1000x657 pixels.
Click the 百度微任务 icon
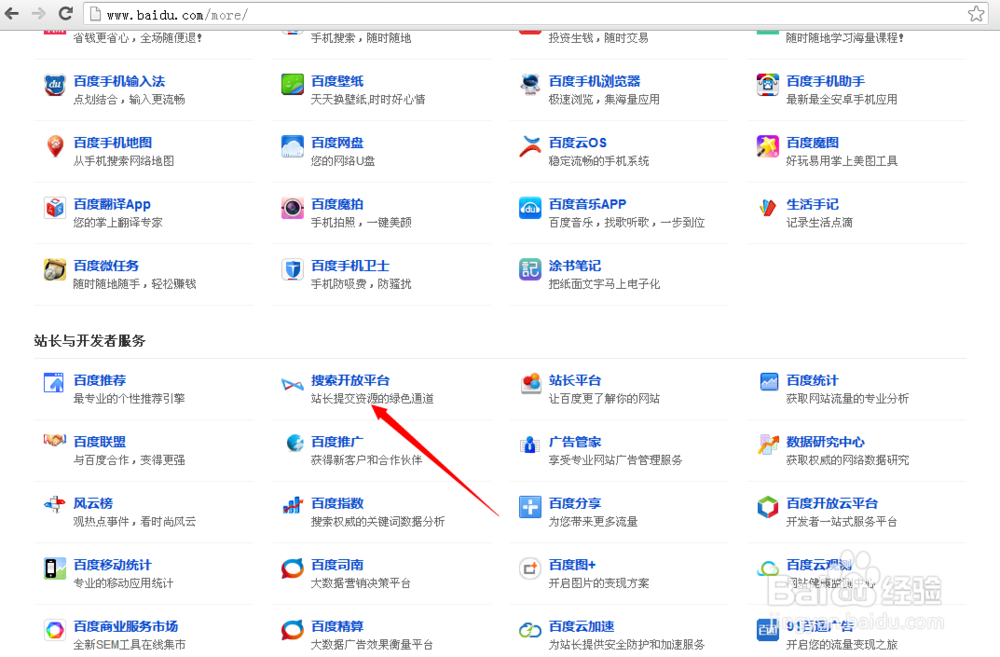[x=55, y=269]
